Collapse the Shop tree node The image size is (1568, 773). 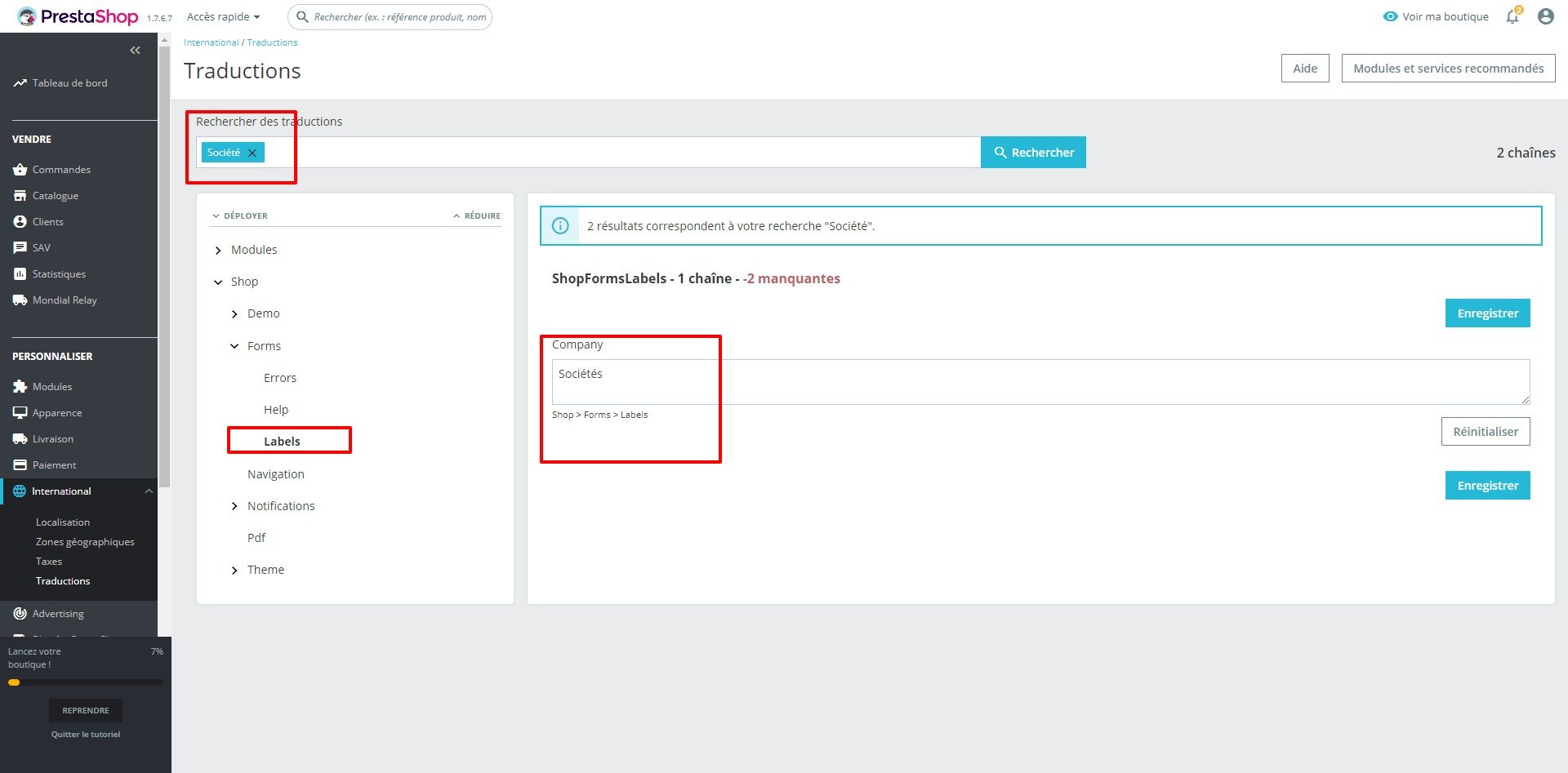[218, 282]
